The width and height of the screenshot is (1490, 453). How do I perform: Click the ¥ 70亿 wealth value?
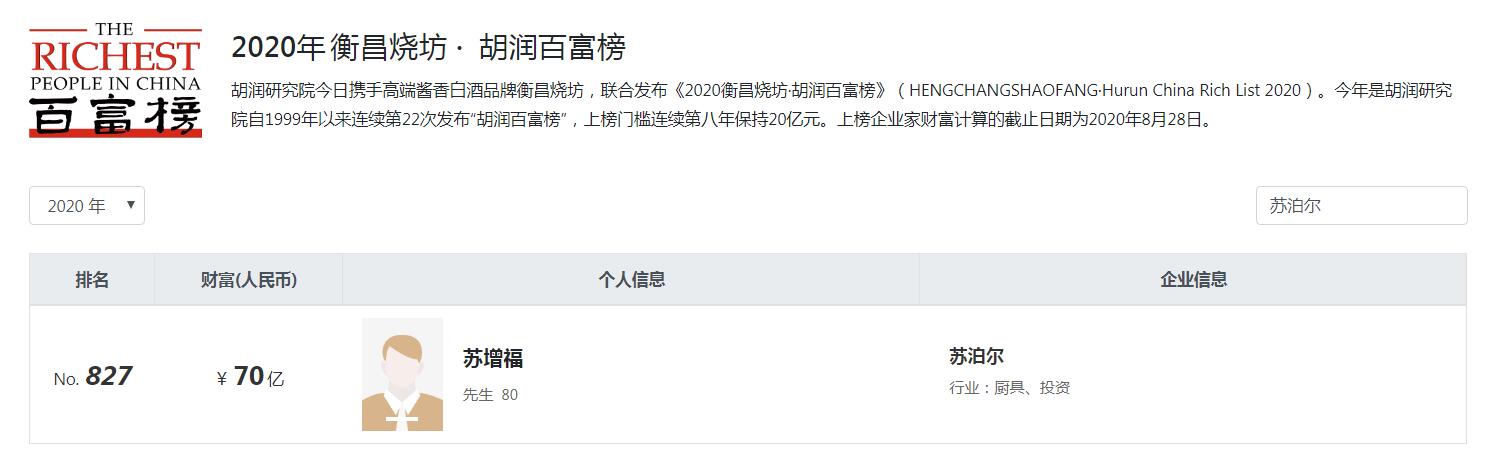(x=250, y=377)
